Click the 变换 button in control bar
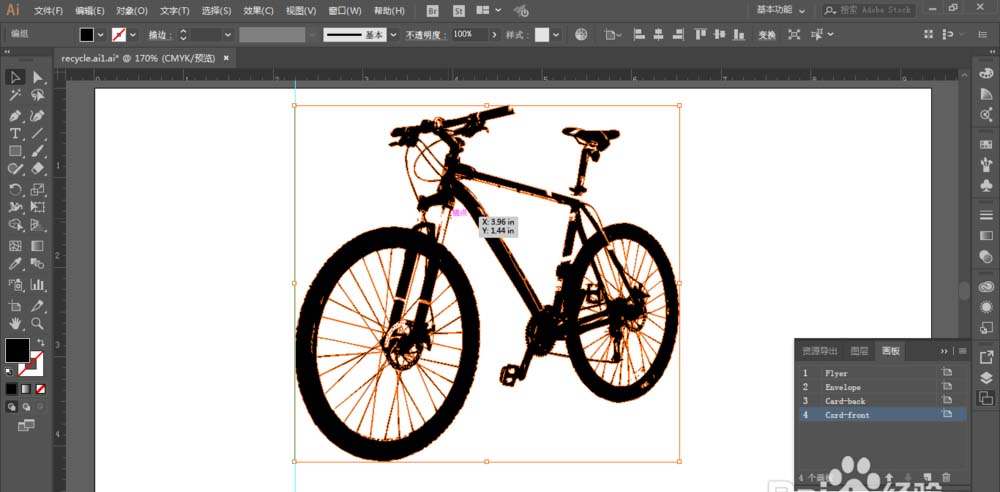Viewport: 1000px width, 492px height. click(x=767, y=34)
